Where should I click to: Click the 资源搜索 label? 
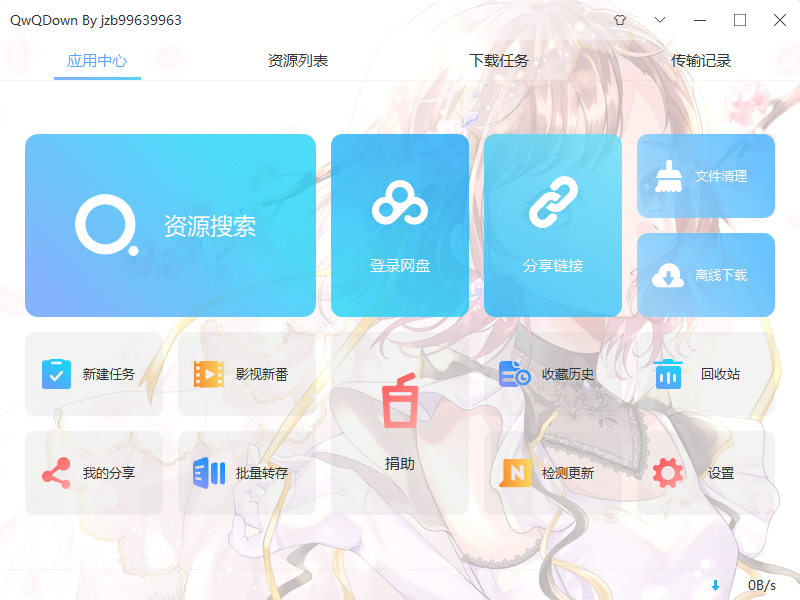210,226
